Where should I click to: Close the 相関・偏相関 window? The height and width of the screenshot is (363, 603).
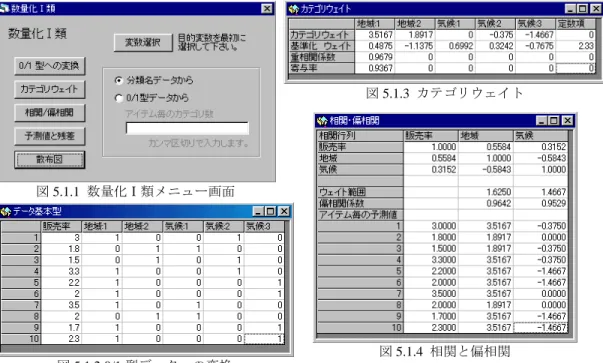pyautogui.click(x=568, y=121)
